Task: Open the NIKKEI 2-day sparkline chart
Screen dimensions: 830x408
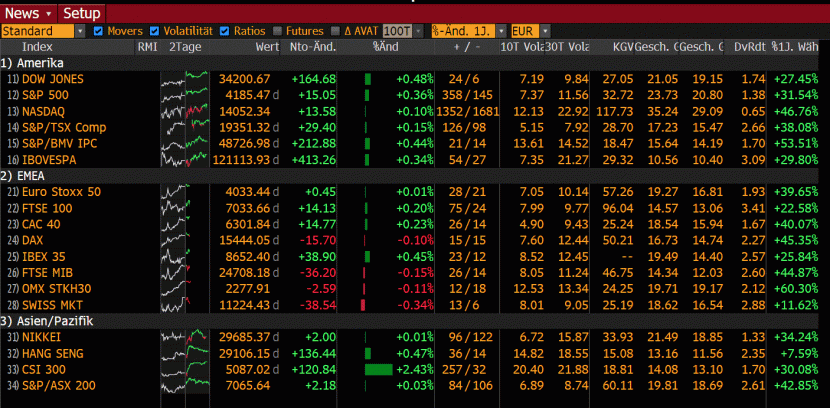Action: click(x=185, y=337)
